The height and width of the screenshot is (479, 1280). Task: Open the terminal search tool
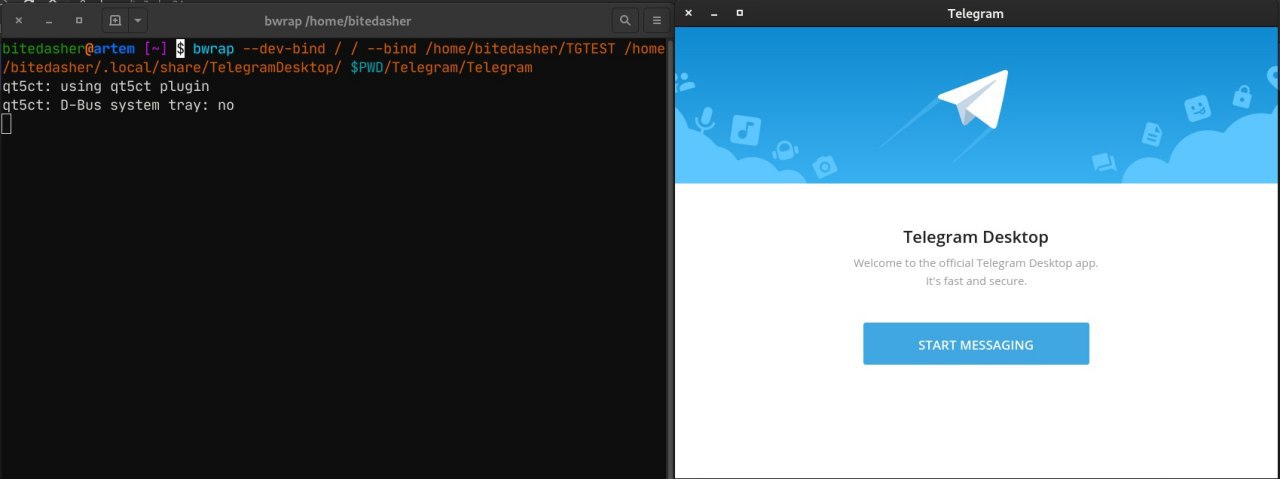[625, 20]
